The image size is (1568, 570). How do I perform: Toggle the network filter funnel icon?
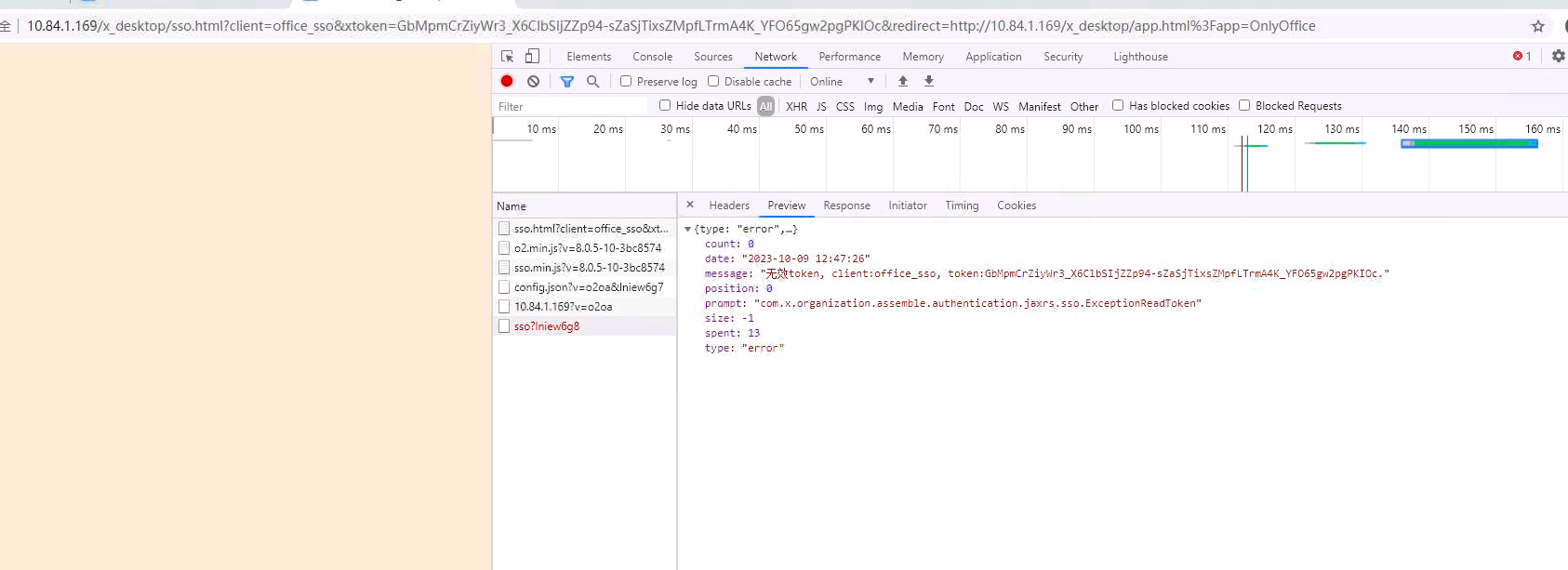(567, 82)
